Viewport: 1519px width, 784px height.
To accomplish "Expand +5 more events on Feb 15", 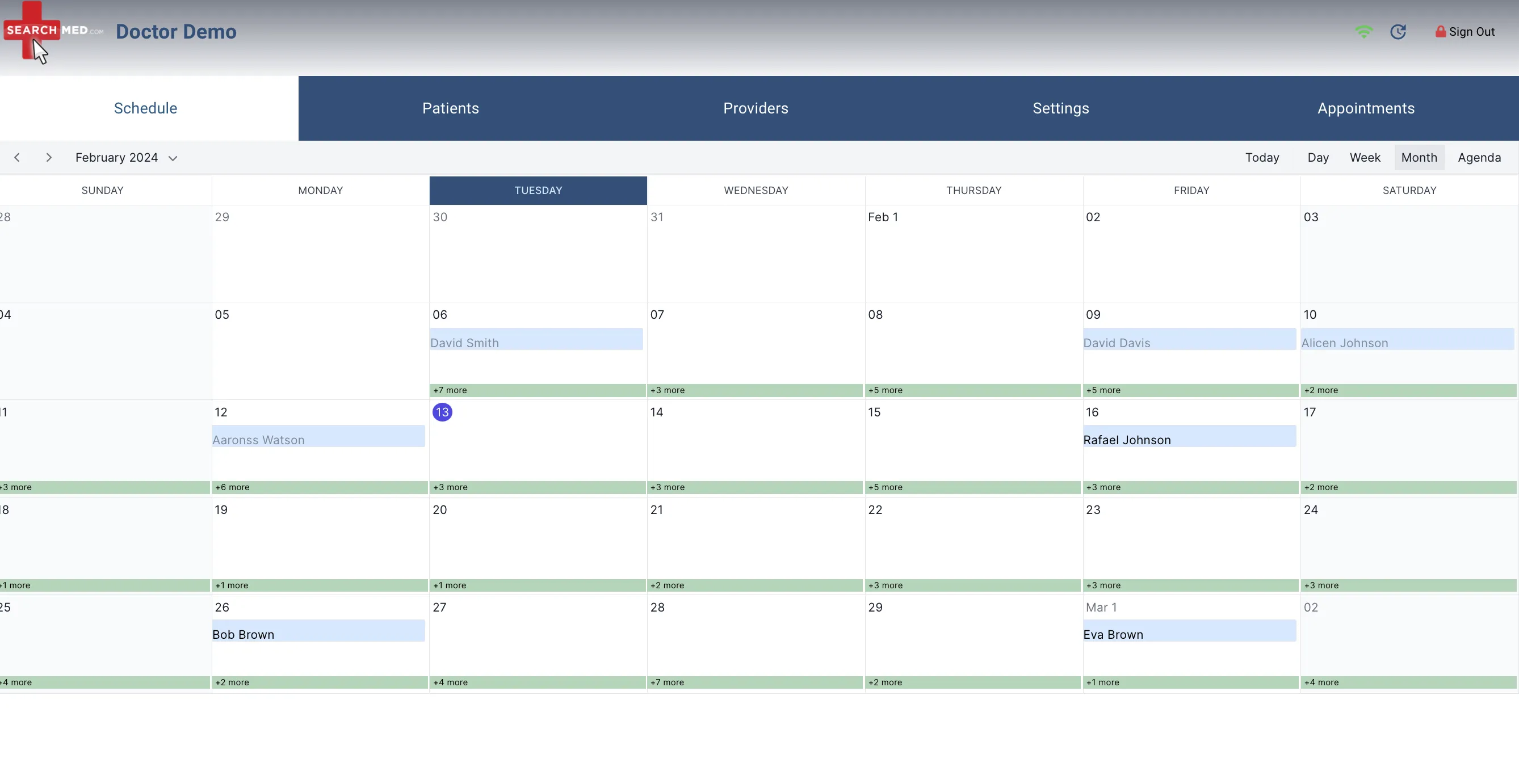I will pyautogui.click(x=973, y=487).
